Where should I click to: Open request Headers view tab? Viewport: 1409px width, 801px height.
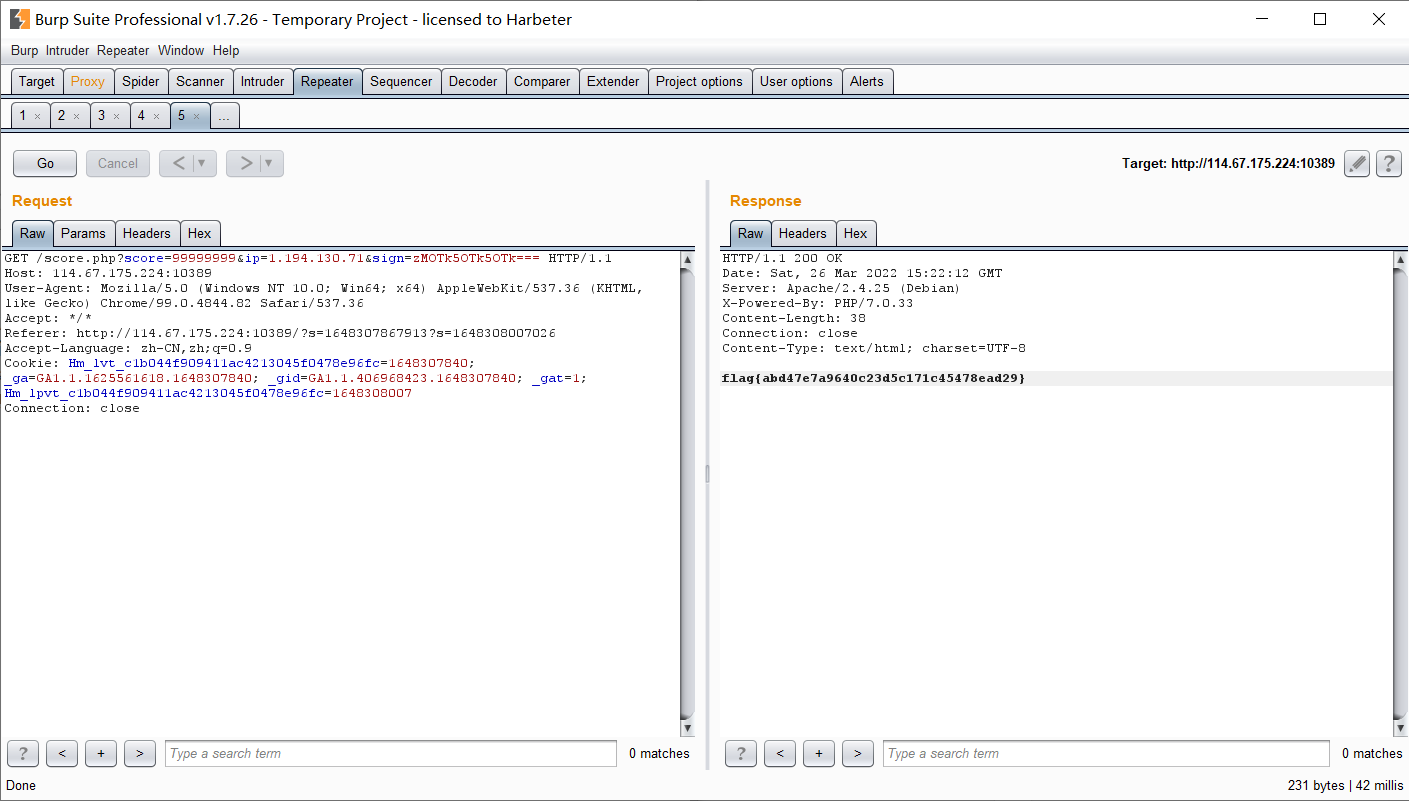[x=147, y=233]
